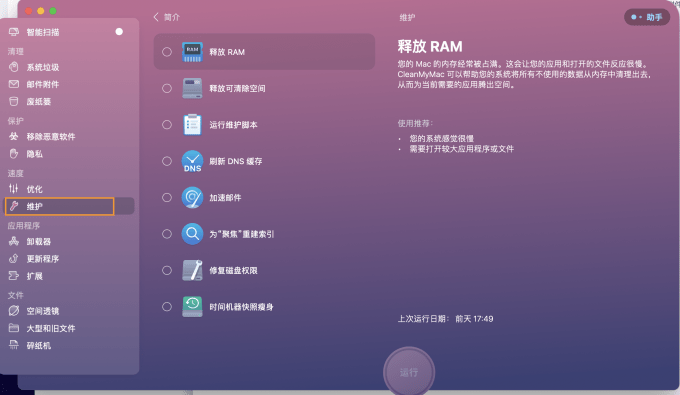Open the 智能扫描 smart scan icon

(14, 32)
